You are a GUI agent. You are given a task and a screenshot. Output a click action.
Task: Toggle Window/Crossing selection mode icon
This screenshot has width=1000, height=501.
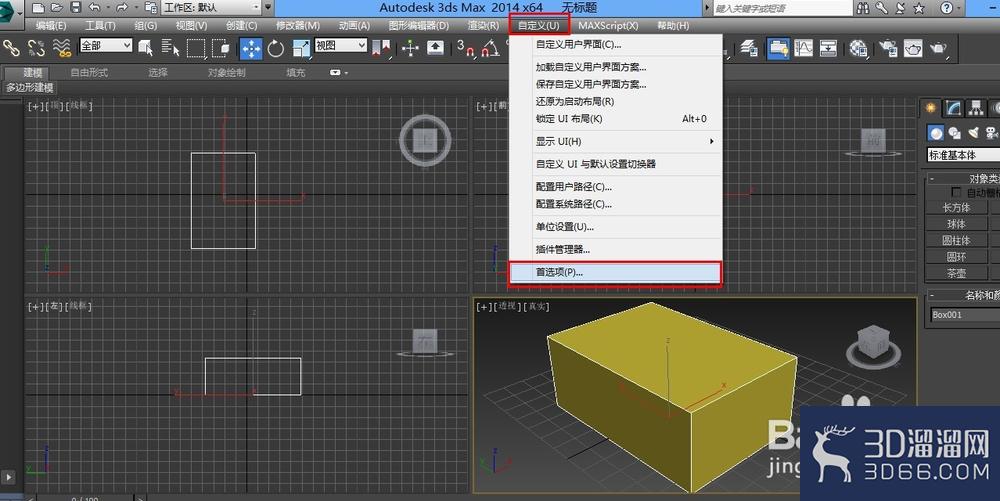221,48
